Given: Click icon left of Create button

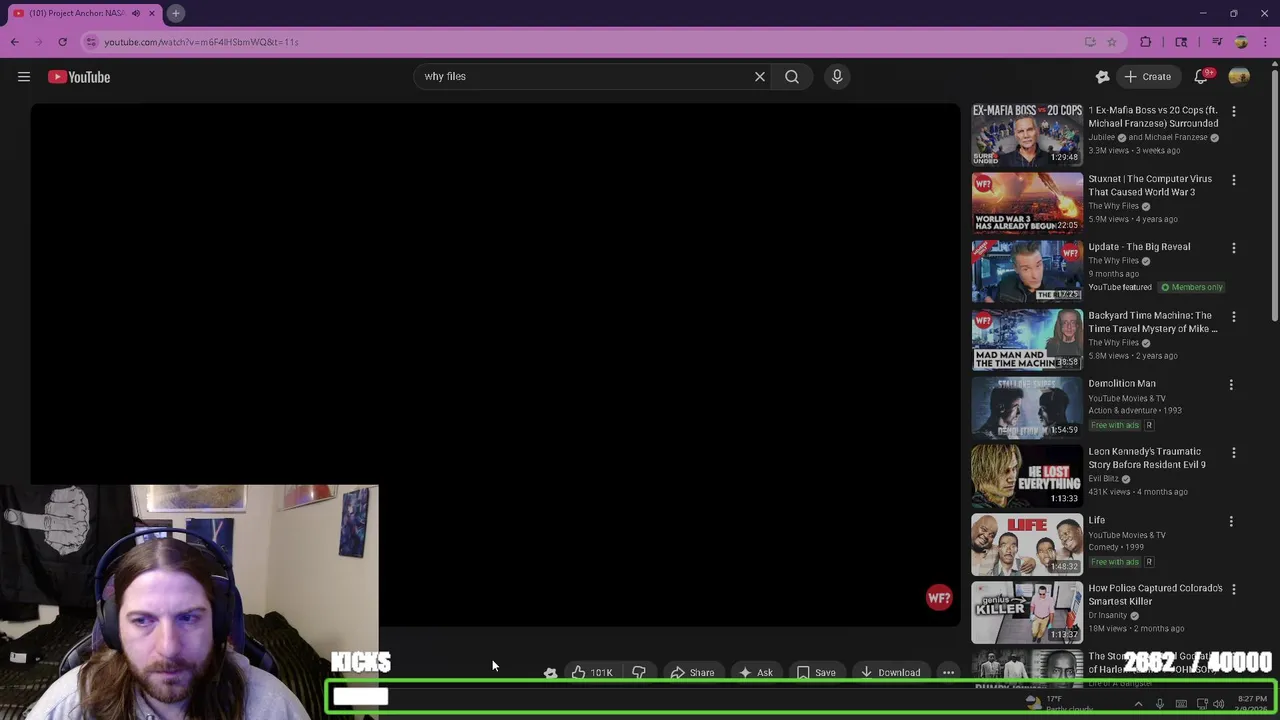Looking at the screenshot, I should click(1102, 77).
